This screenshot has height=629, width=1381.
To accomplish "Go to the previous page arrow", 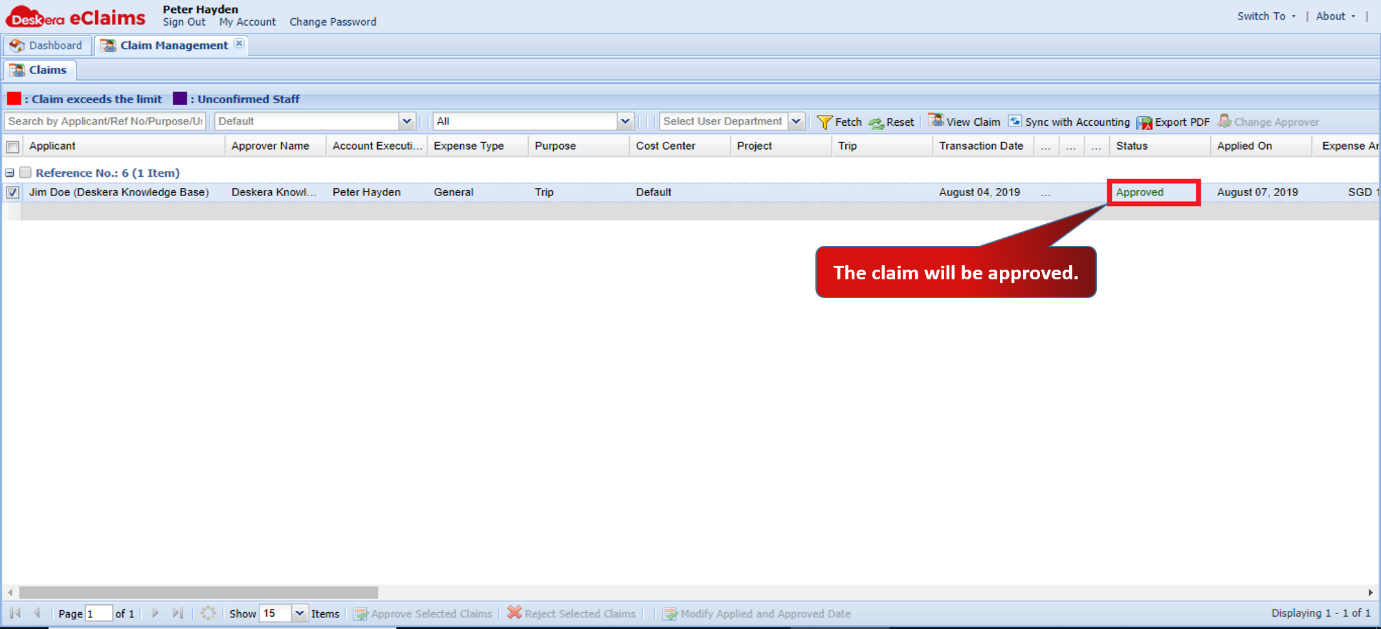I will click(37, 613).
